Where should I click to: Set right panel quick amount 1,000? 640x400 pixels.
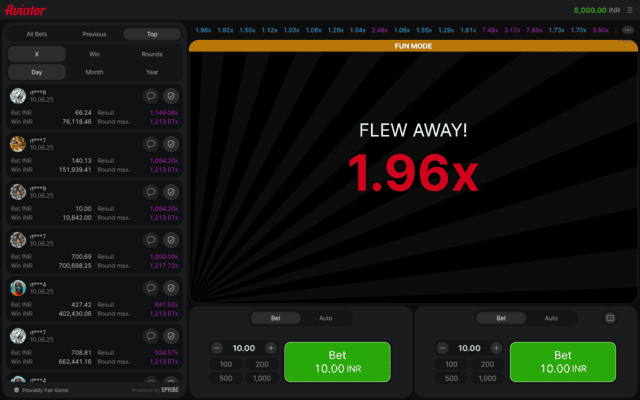click(x=487, y=378)
